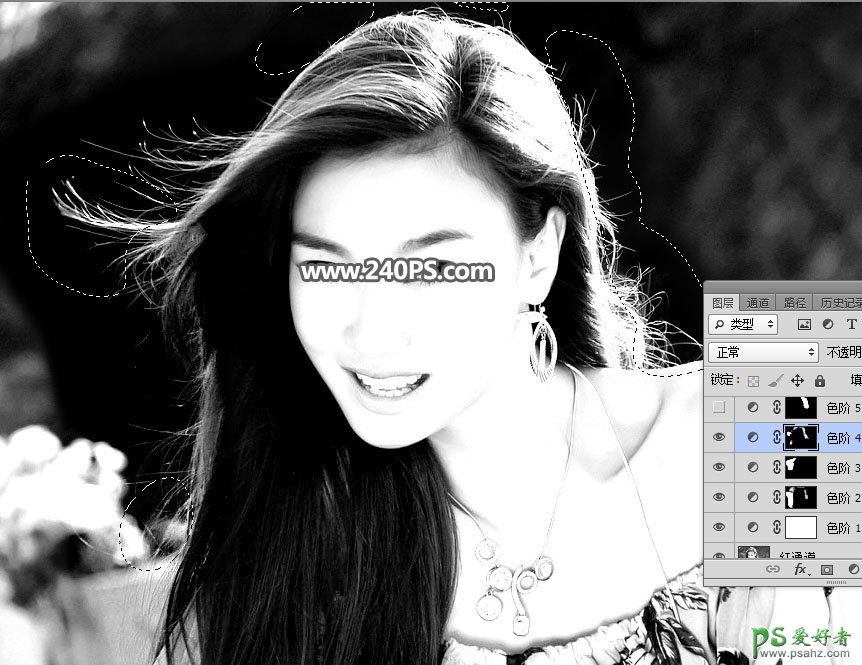
Task: Select the 色阶 5 layer name
Action: [844, 408]
